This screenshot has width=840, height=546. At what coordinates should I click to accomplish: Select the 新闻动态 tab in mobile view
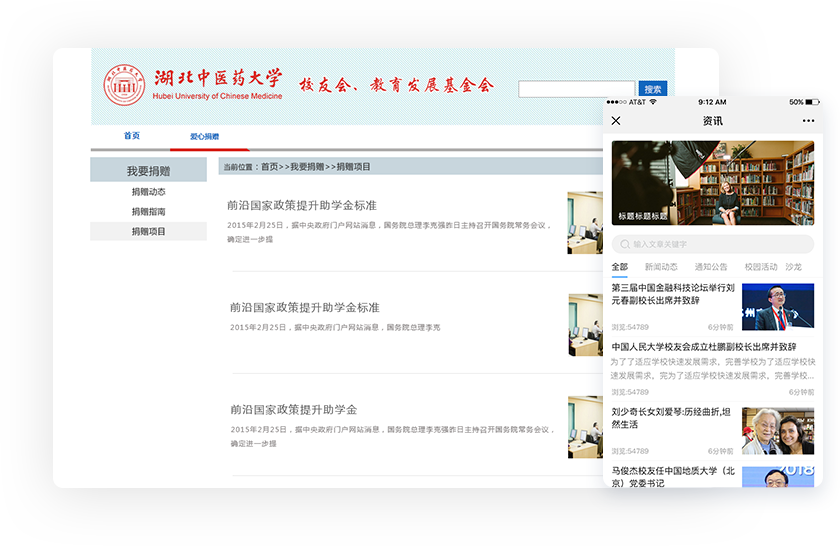pos(661,267)
